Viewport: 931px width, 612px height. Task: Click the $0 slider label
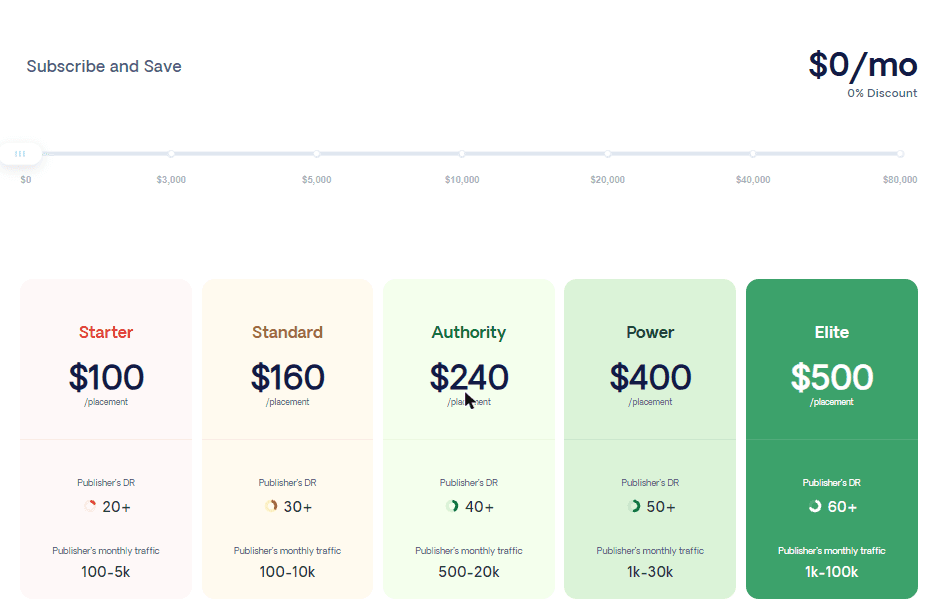point(26,179)
